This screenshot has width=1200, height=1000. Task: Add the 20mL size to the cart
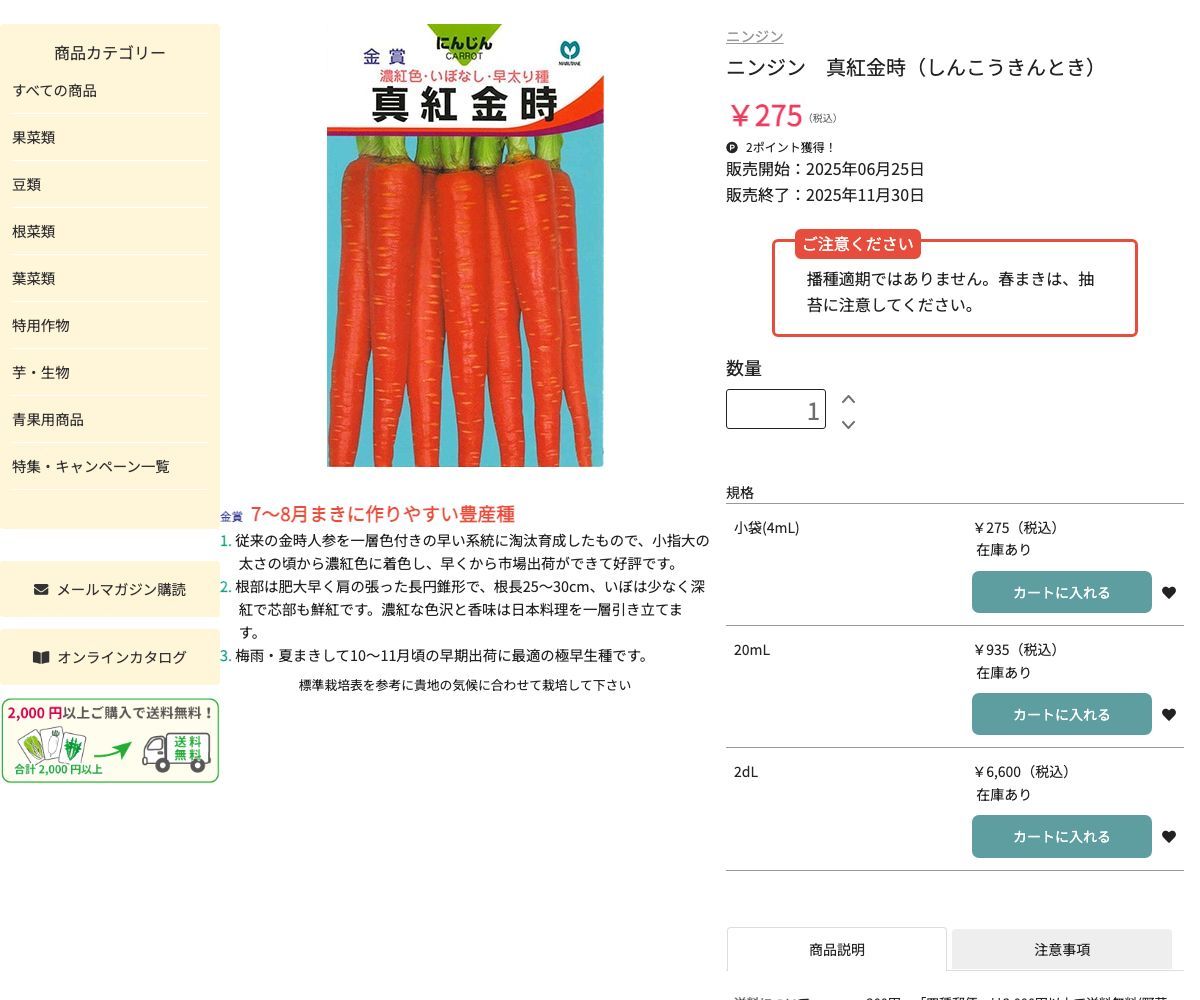pyautogui.click(x=1061, y=714)
